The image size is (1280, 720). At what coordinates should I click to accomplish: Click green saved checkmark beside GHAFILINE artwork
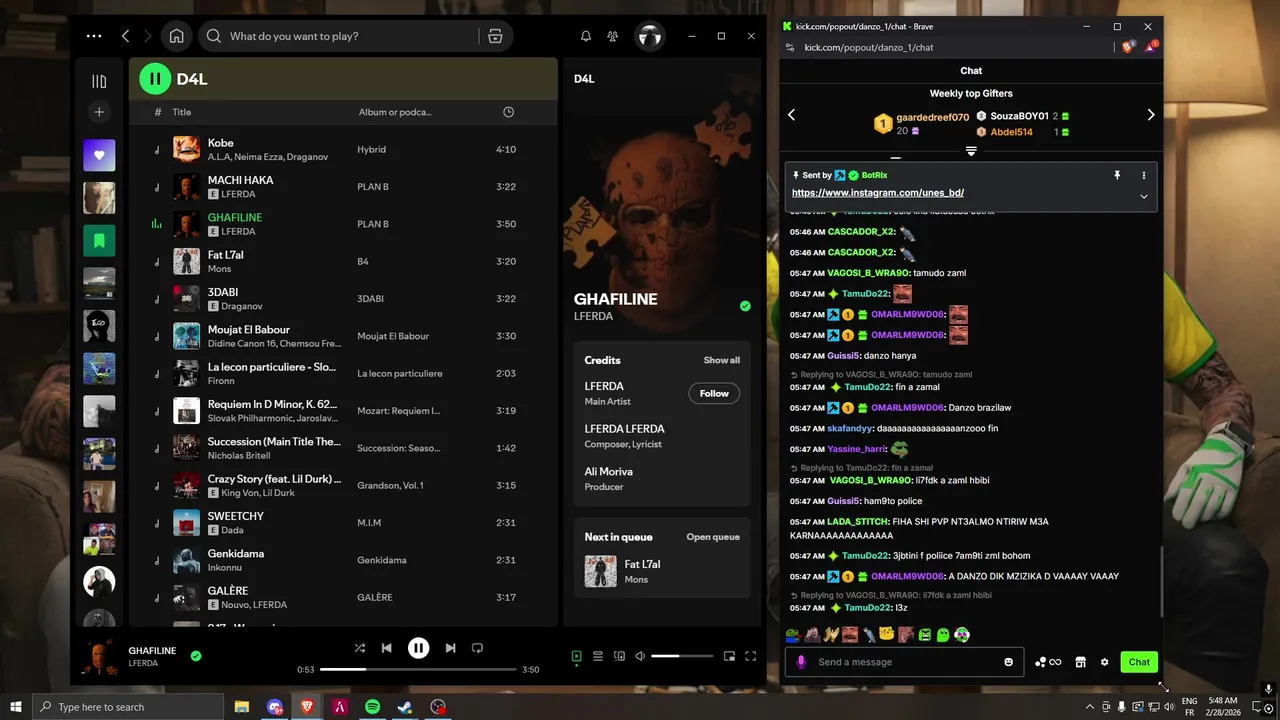click(745, 306)
